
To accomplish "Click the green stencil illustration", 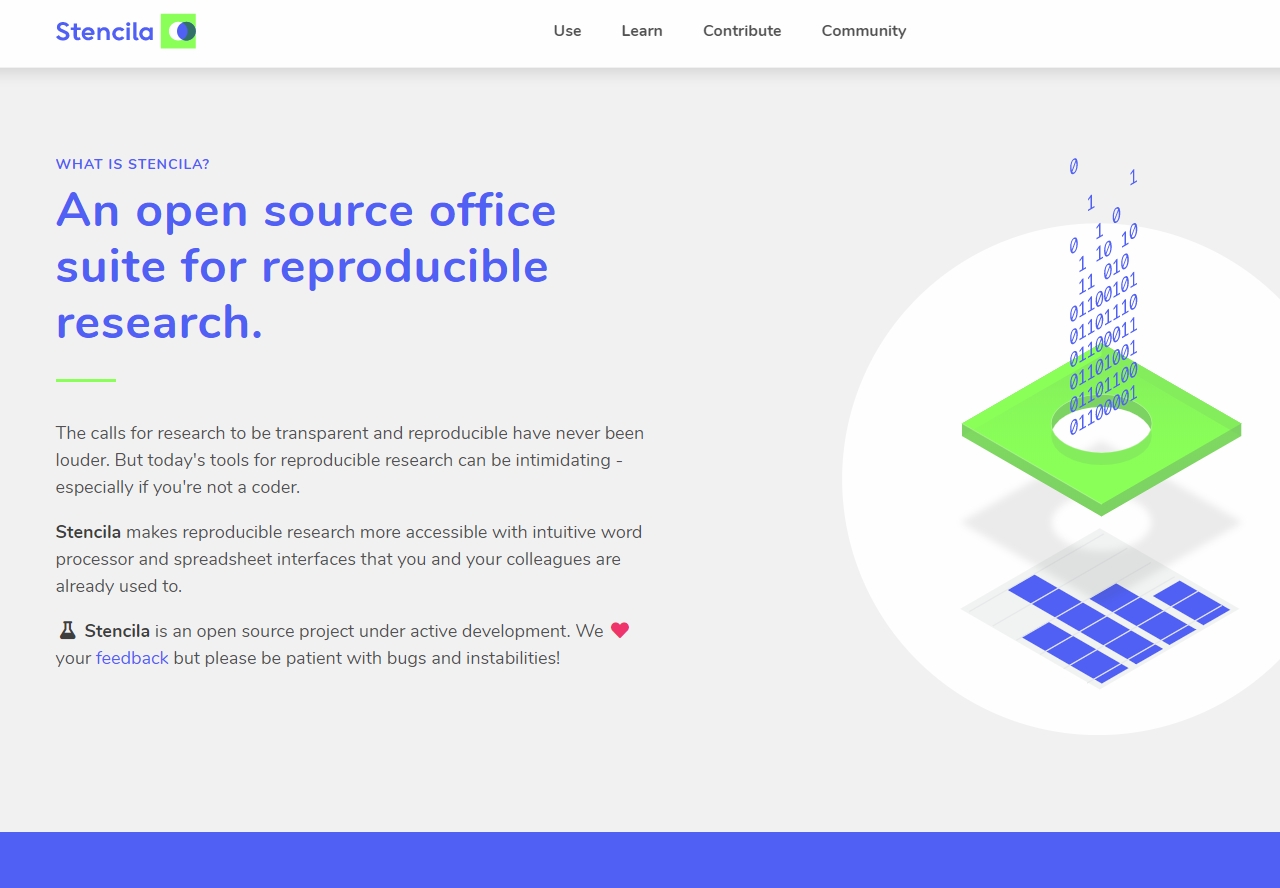I will (x=1101, y=432).
